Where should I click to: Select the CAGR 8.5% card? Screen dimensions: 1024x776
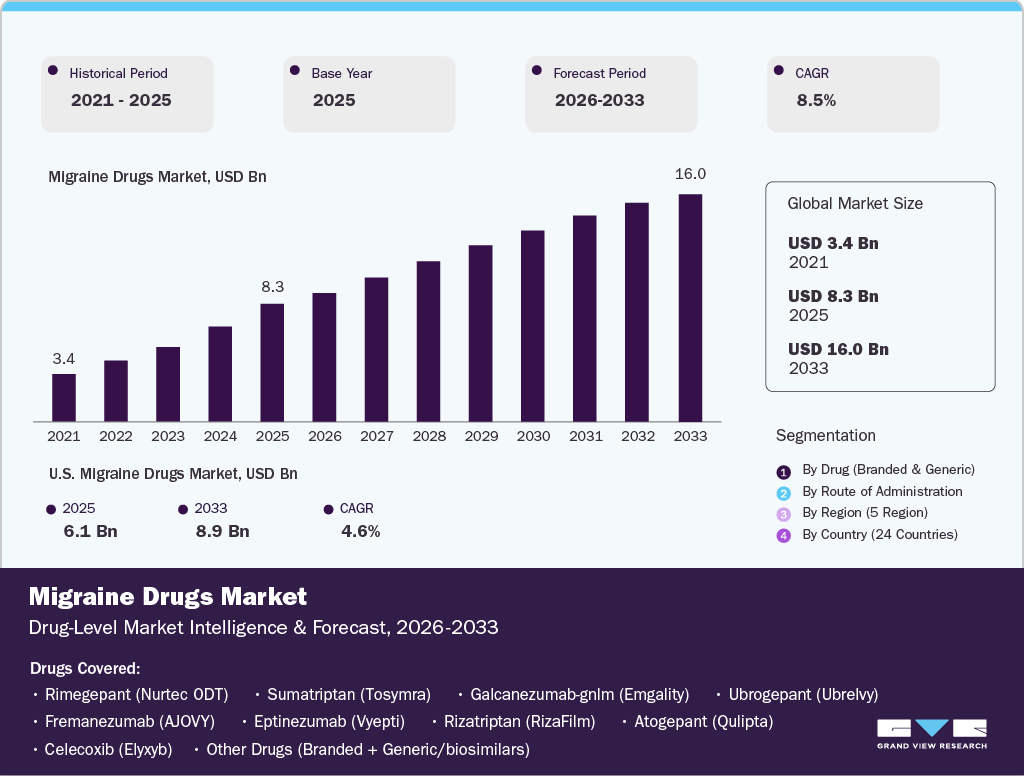coord(853,94)
